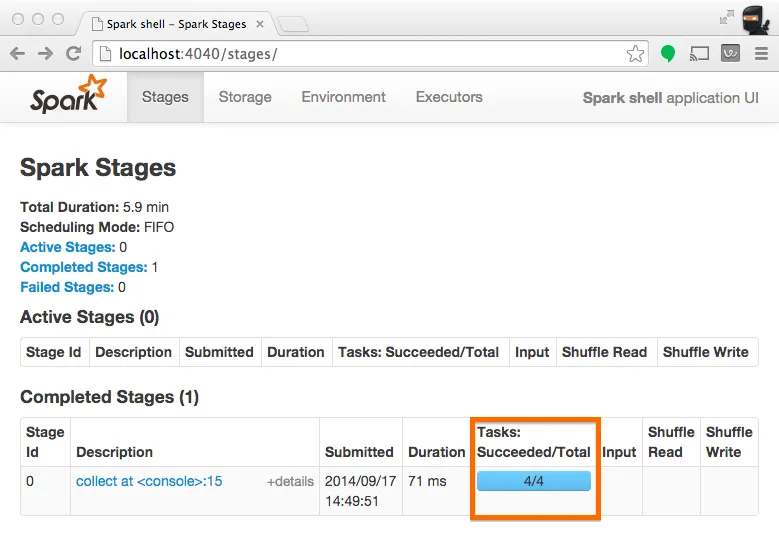Screen dimensions: 779x534
Task: Click the Completed Stages link
Action: (x=84, y=267)
